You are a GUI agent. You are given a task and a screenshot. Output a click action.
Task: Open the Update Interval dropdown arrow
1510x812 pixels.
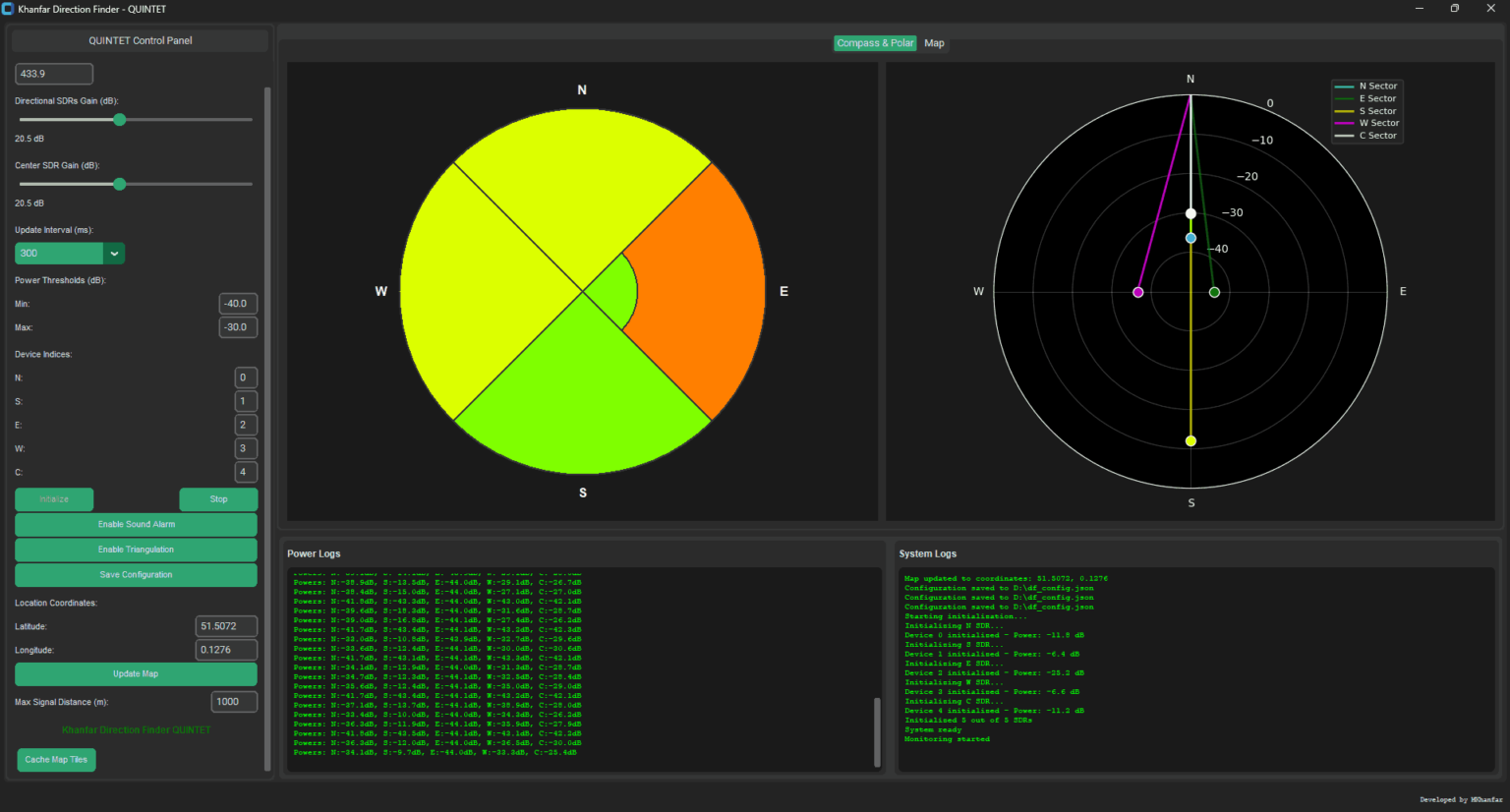coord(114,254)
